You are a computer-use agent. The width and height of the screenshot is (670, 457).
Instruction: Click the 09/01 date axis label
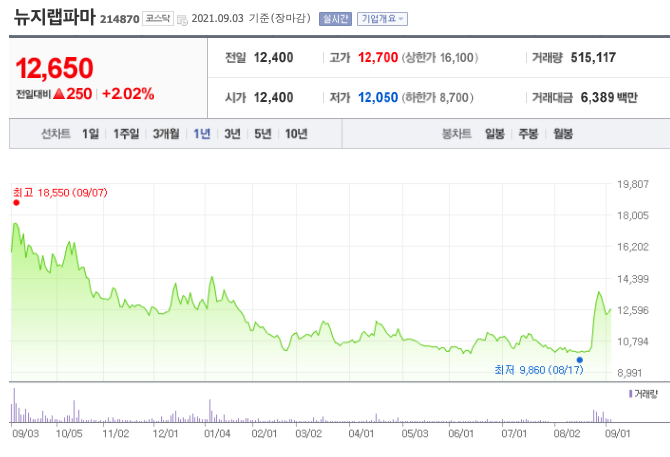coord(617,434)
